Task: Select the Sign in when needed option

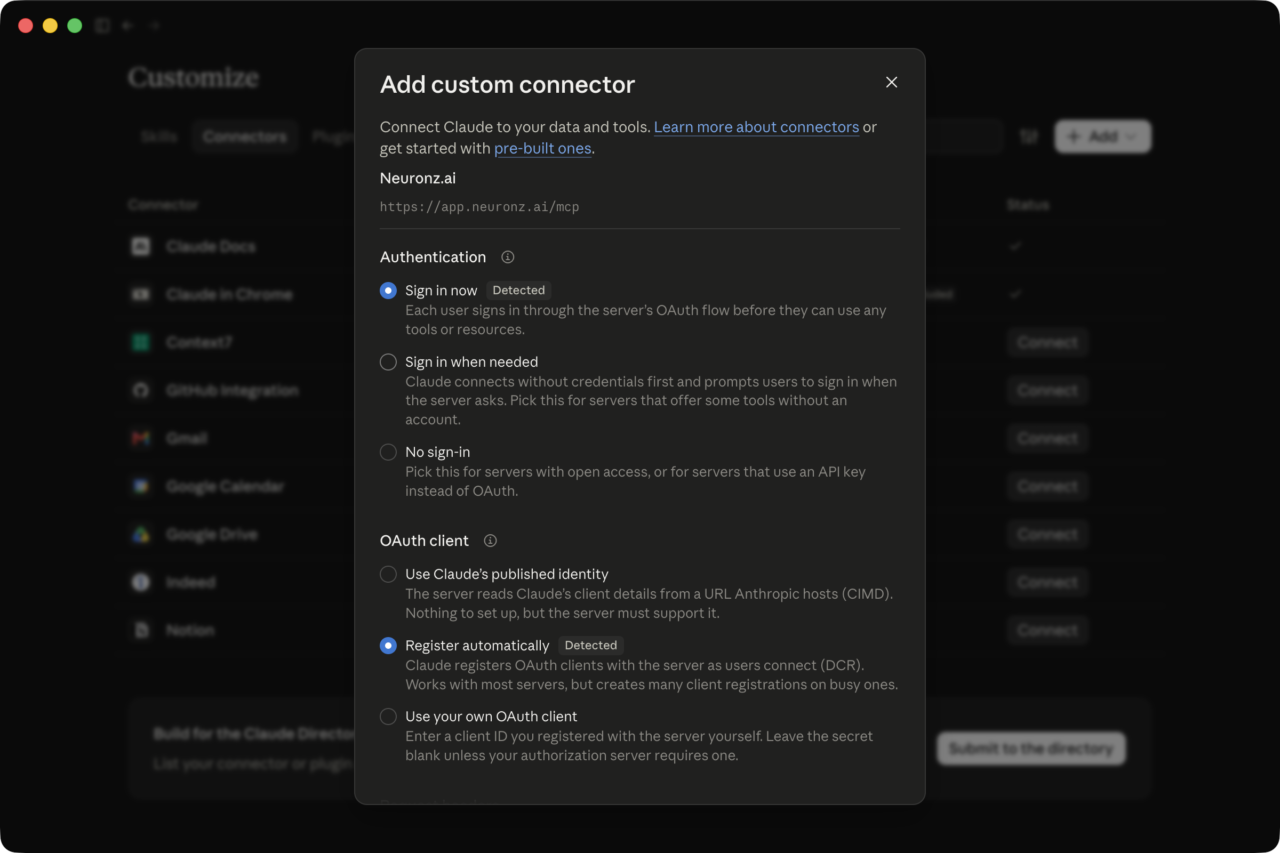Action: tap(388, 362)
